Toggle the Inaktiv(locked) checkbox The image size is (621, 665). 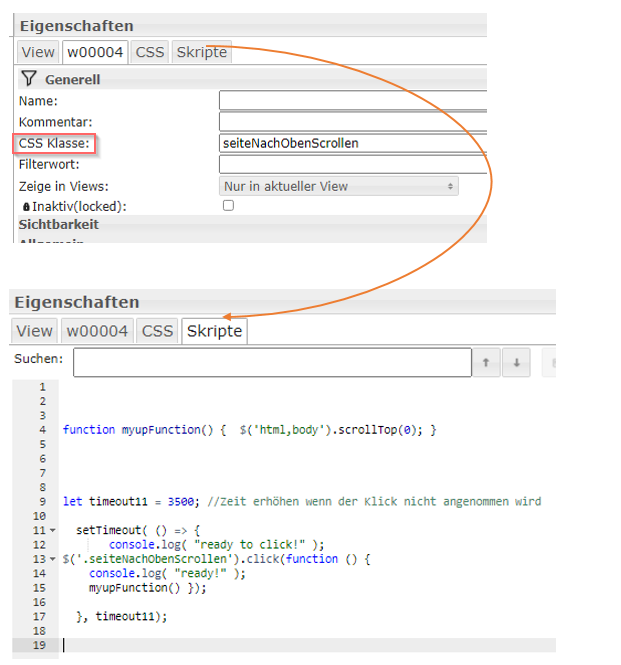[228, 206]
